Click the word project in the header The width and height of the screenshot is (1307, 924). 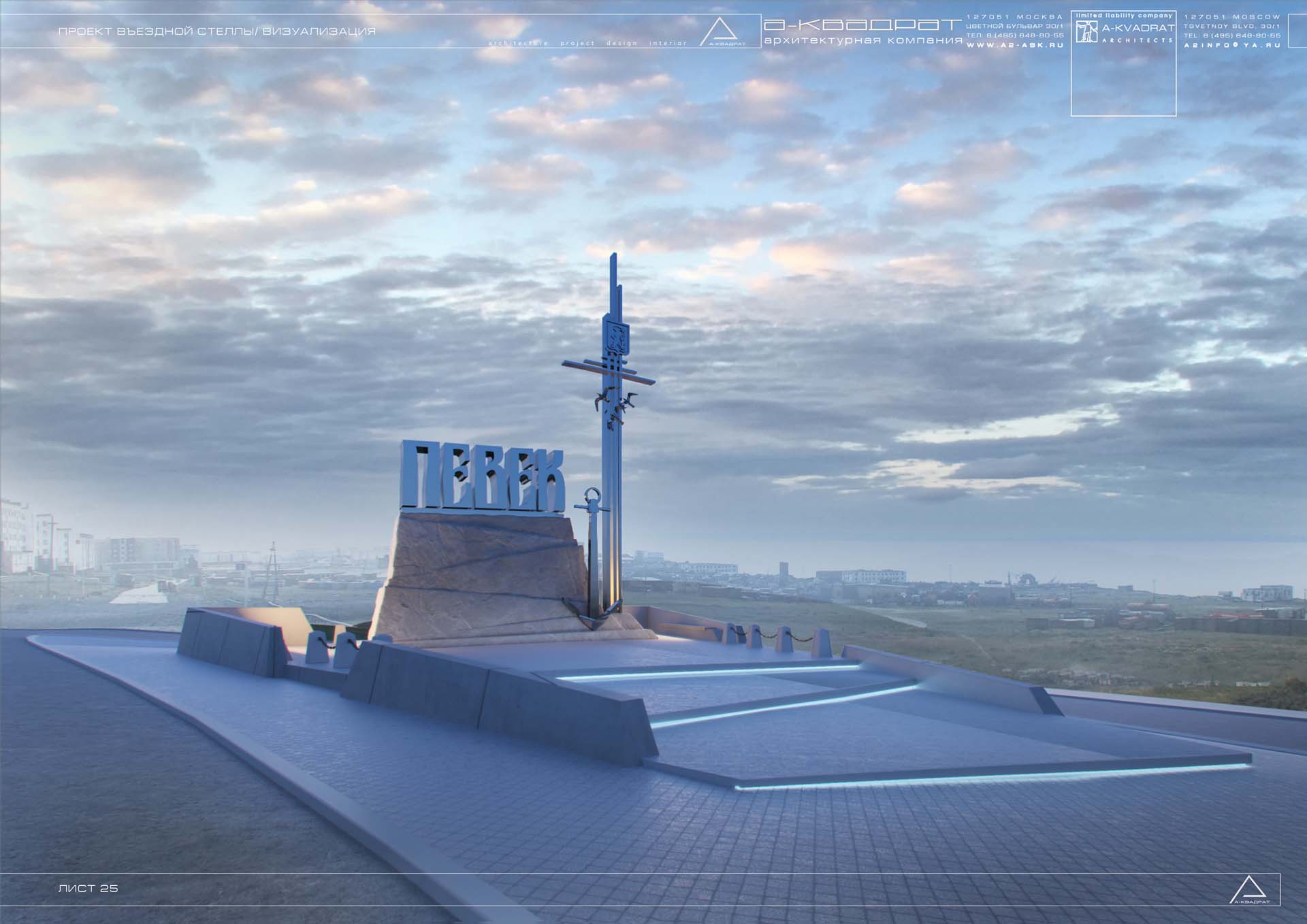click(x=577, y=43)
